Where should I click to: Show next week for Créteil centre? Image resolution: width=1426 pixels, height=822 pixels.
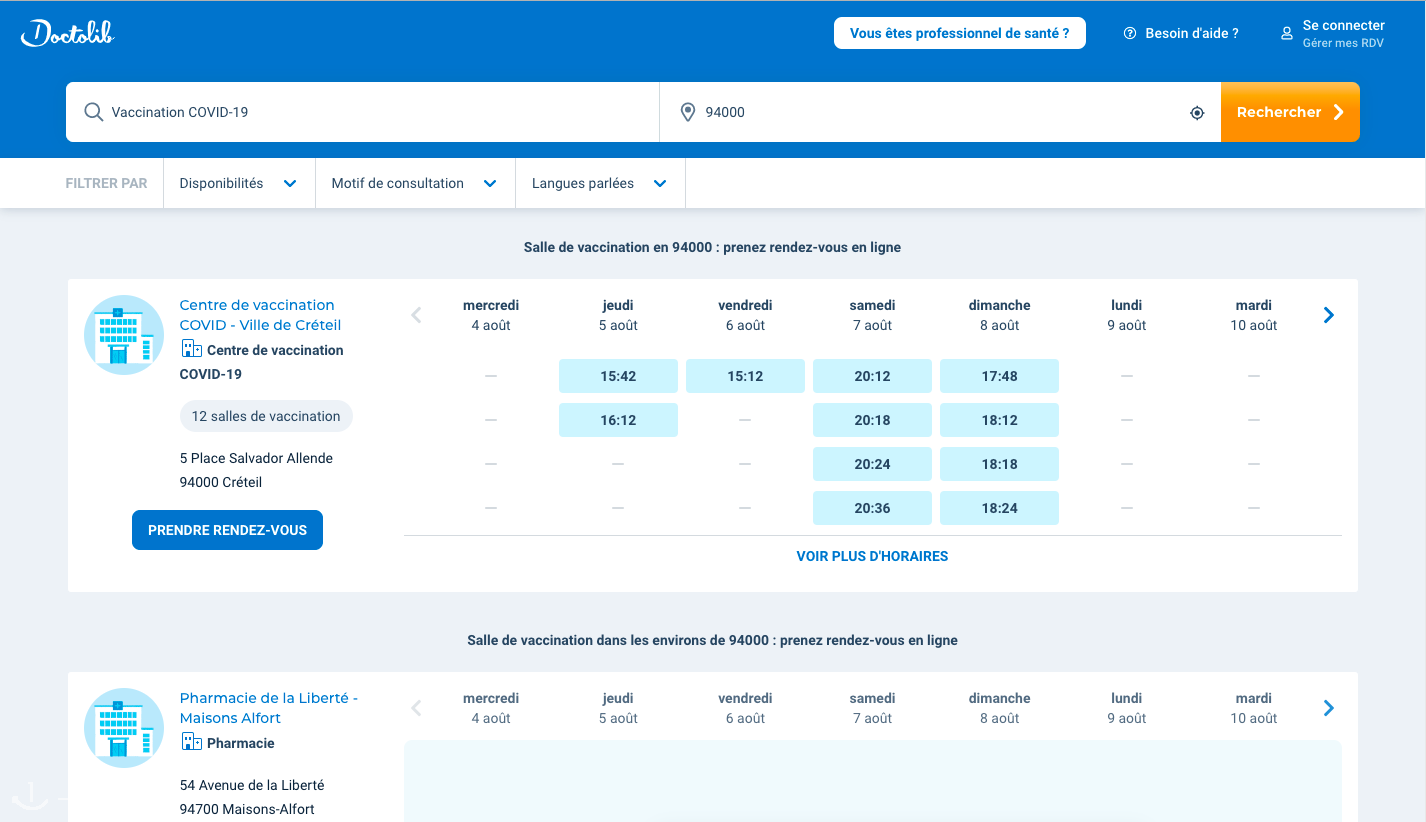click(x=1329, y=315)
